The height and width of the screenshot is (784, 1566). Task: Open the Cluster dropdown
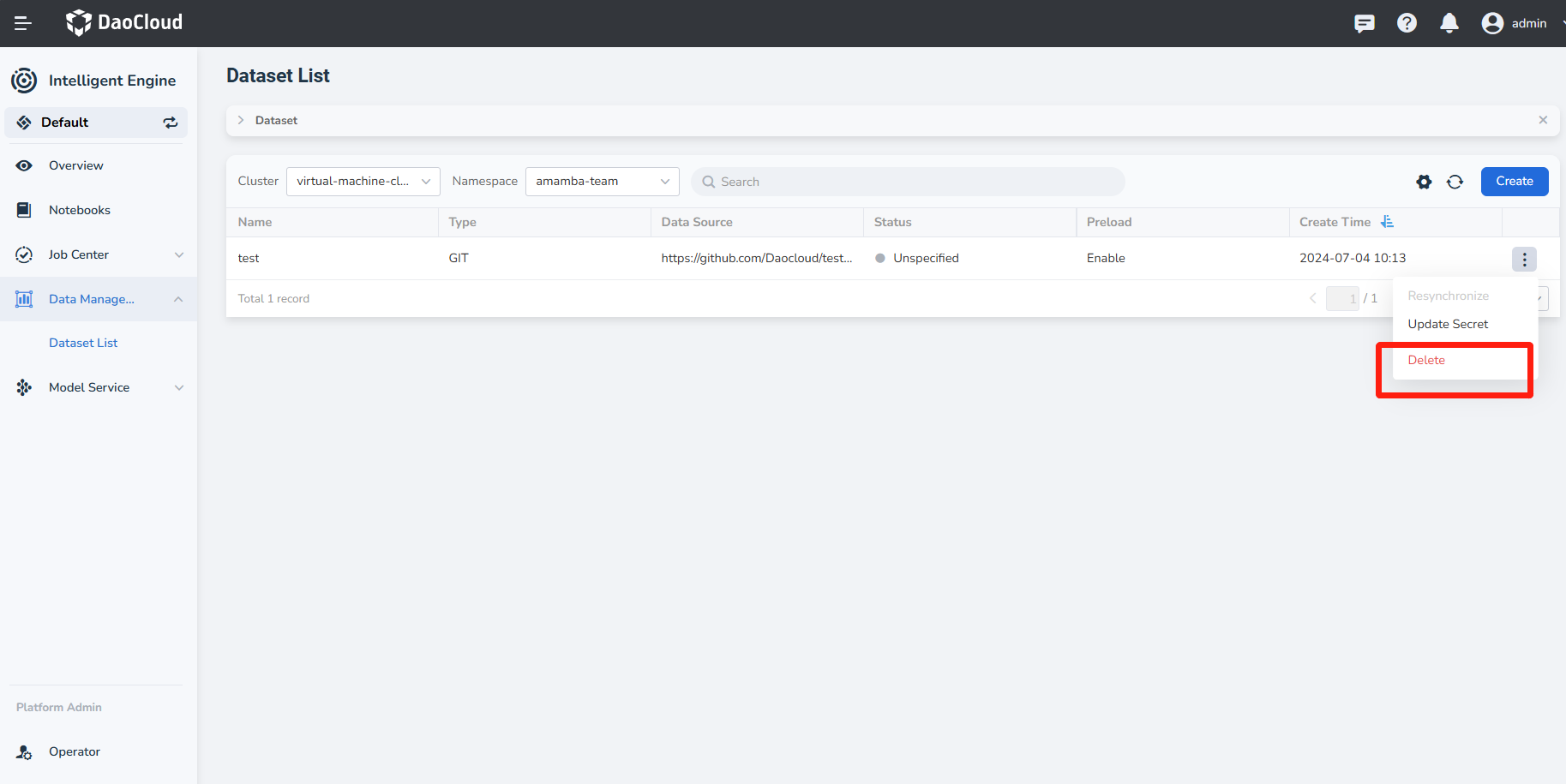point(363,182)
